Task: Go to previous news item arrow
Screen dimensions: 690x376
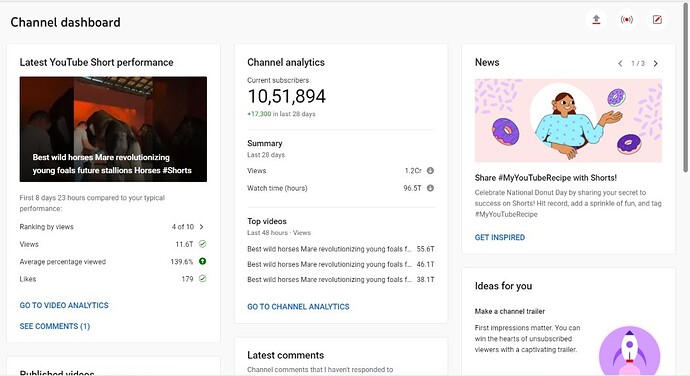Action: tap(620, 63)
